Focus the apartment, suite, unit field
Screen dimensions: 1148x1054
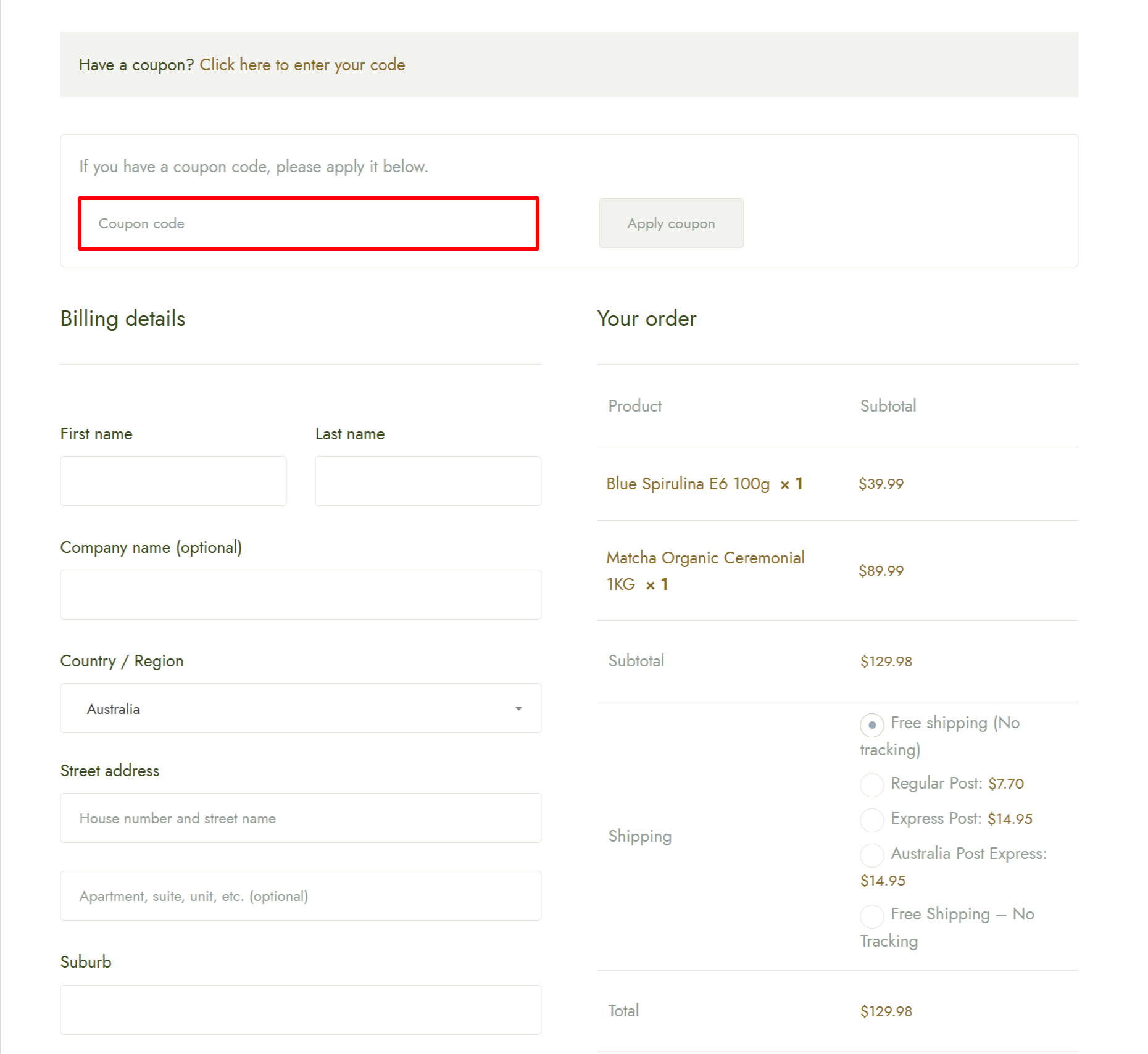point(301,895)
